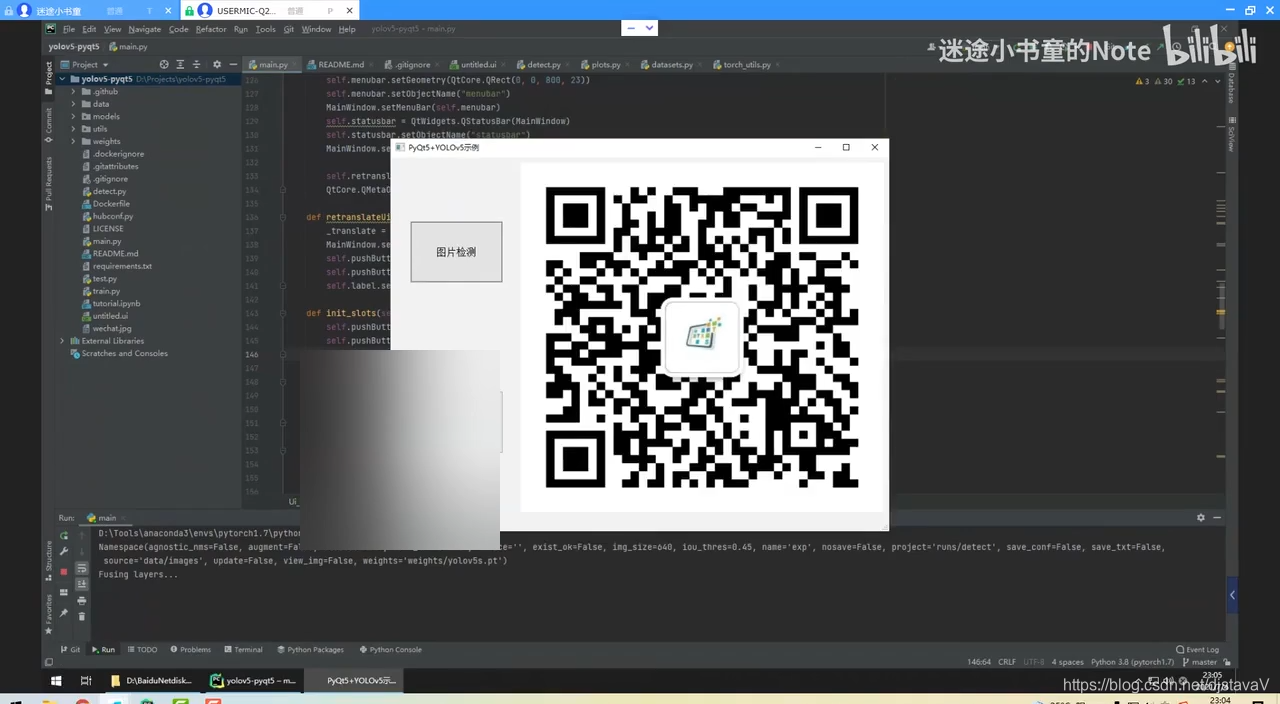Open the Refactor menu
The image size is (1280, 704).
(x=211, y=29)
